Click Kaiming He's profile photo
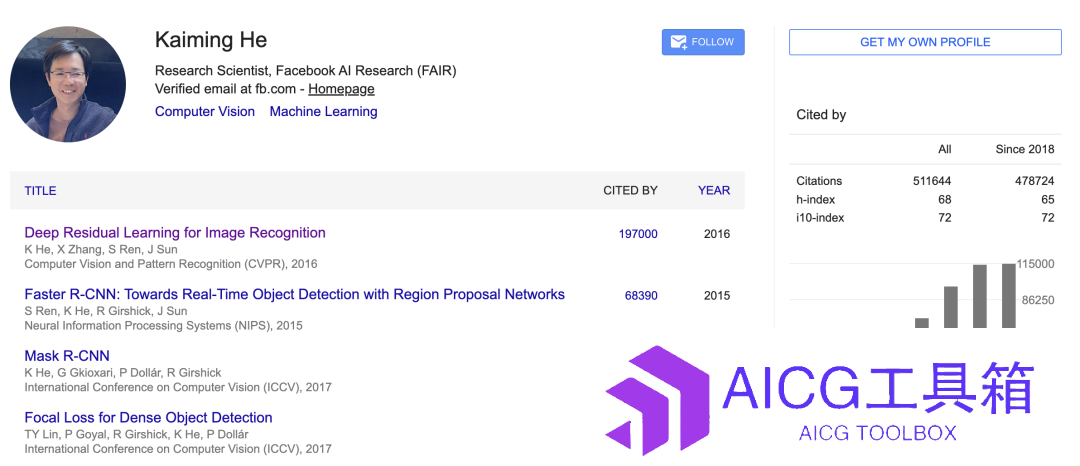The image size is (1080, 466). 68,85
